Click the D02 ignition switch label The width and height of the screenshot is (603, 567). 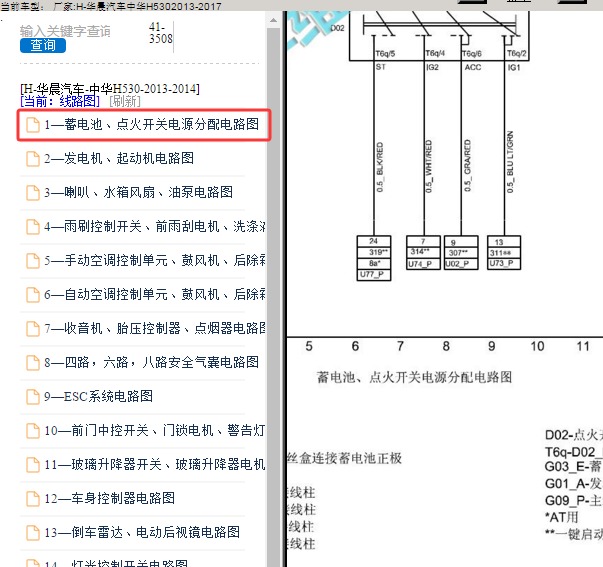pos(337,28)
